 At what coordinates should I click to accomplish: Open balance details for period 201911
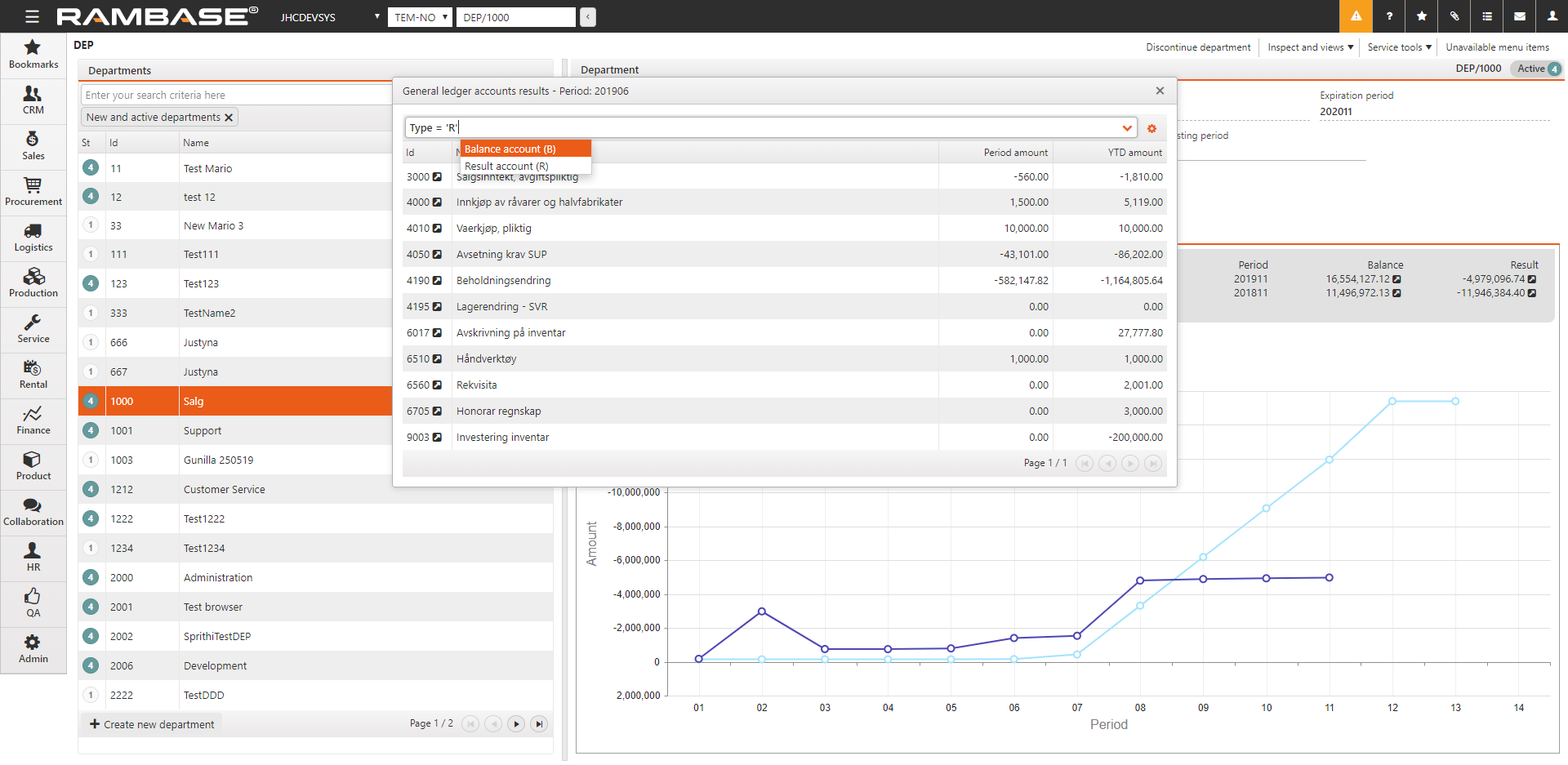click(x=1396, y=279)
